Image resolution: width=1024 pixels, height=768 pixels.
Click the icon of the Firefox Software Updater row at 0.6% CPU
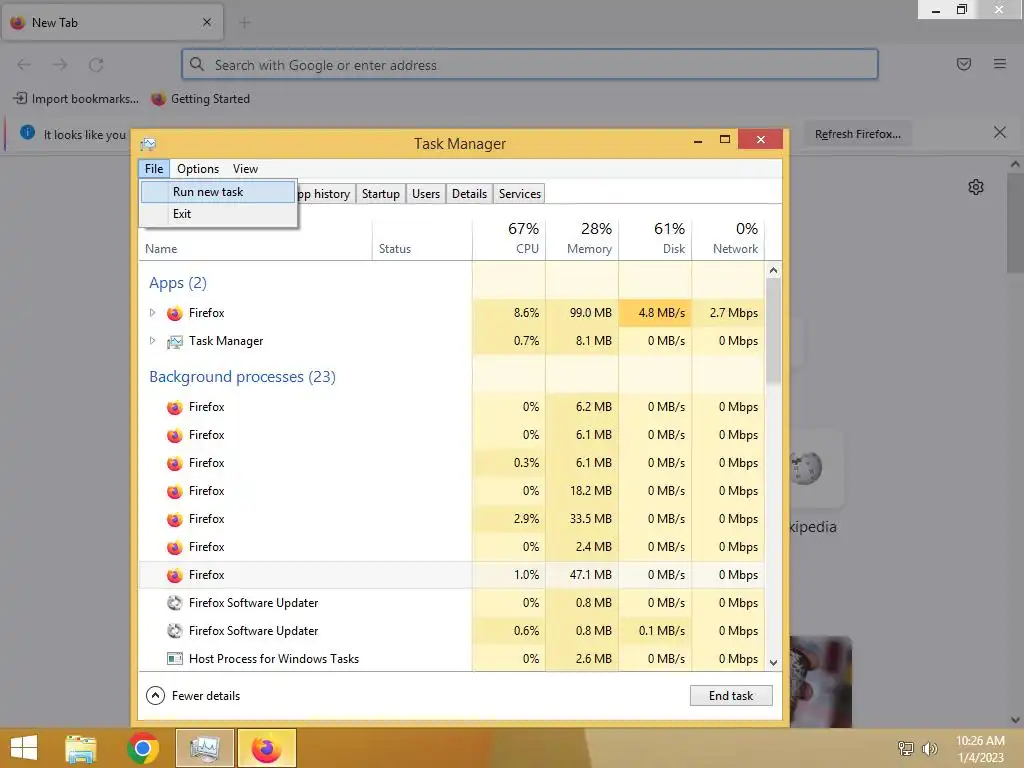tap(174, 631)
